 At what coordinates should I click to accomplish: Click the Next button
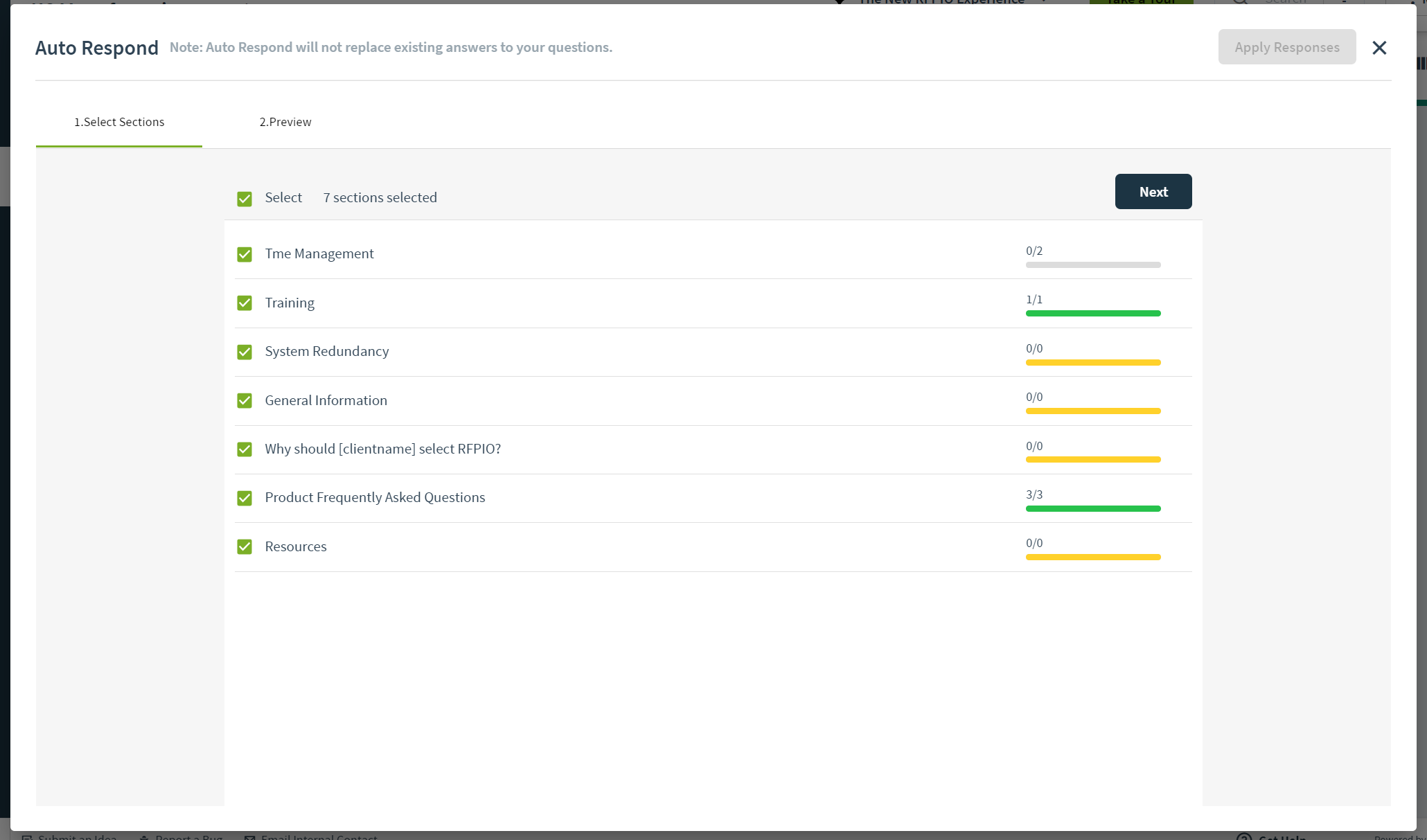[x=1153, y=192]
